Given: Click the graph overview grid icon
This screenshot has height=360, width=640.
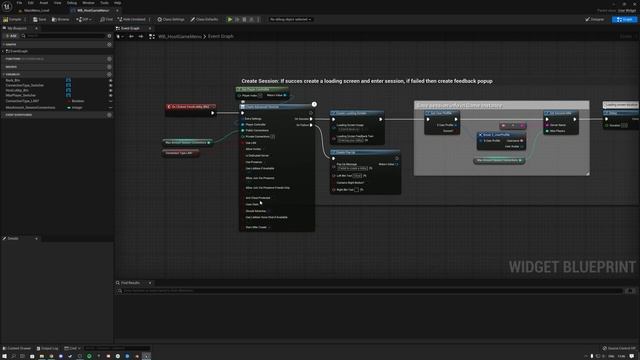Looking at the screenshot, I should pos(152,36).
